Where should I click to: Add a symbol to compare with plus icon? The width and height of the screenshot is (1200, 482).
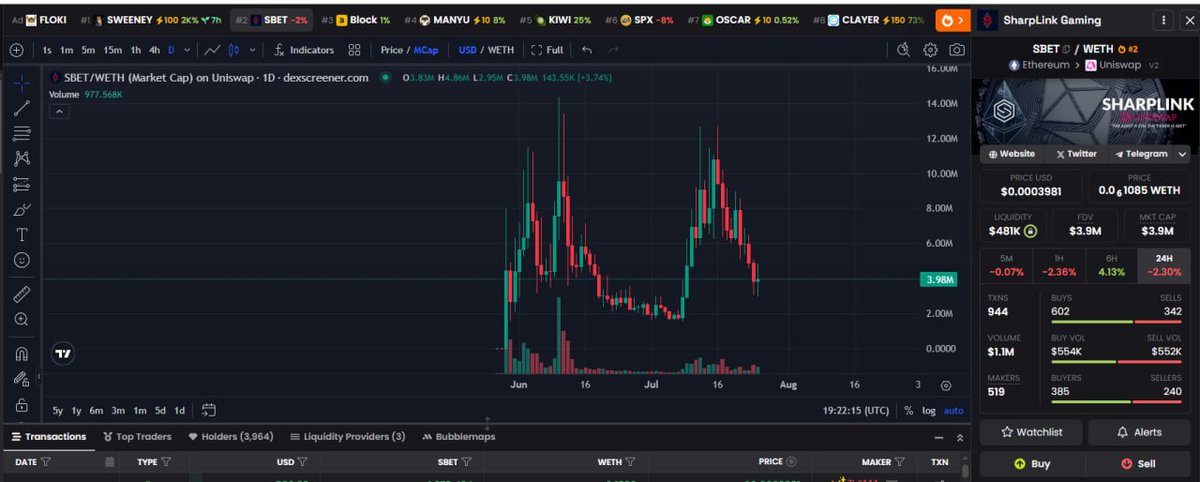[x=16, y=50]
